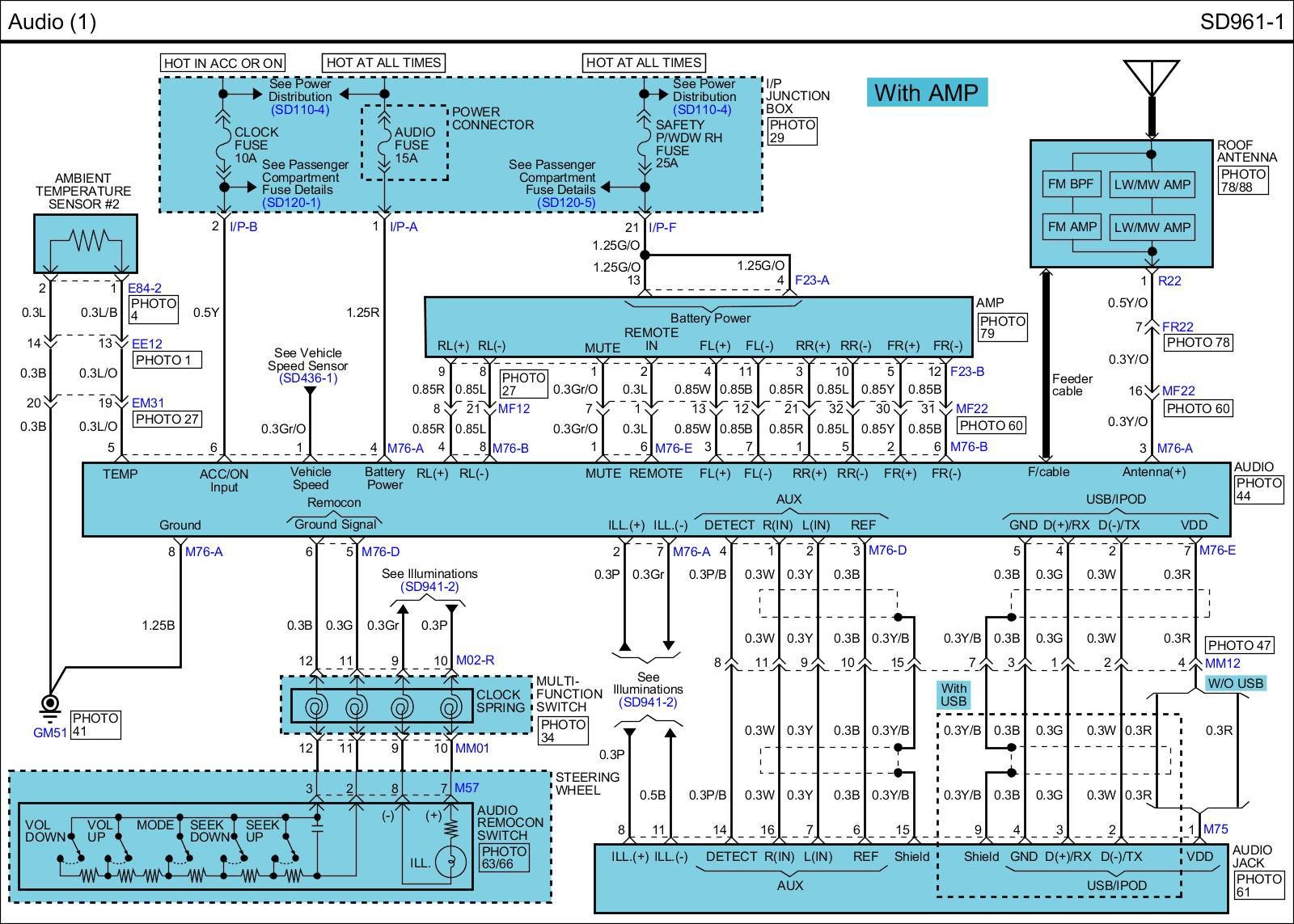Select the PHOTO 63/66 box
1294x924 pixels.
(505, 858)
